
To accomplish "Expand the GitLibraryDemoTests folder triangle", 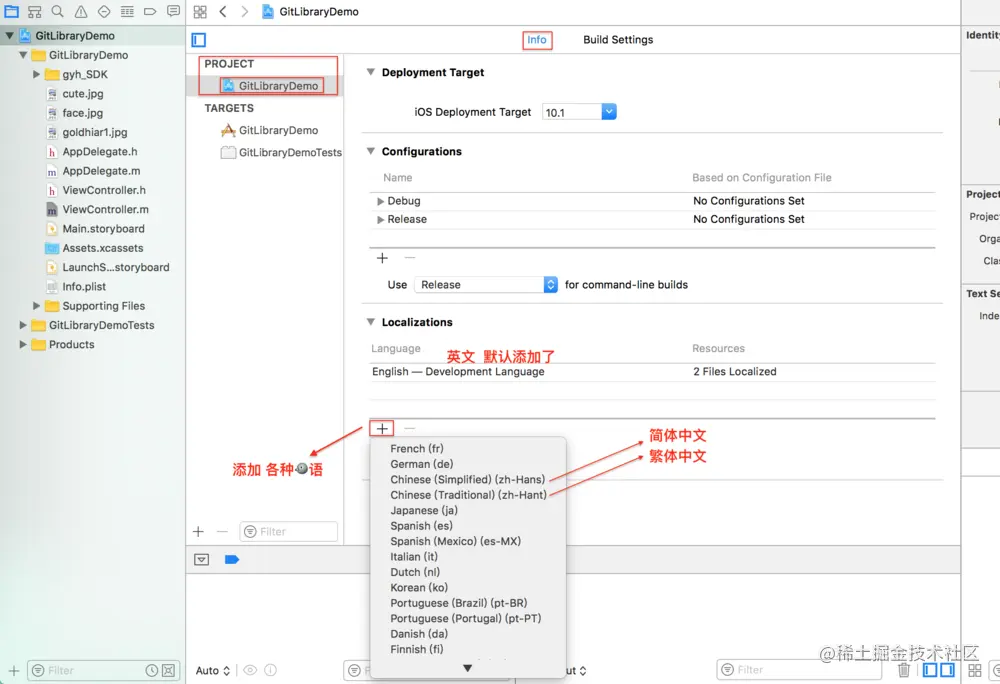I will tap(23, 325).
